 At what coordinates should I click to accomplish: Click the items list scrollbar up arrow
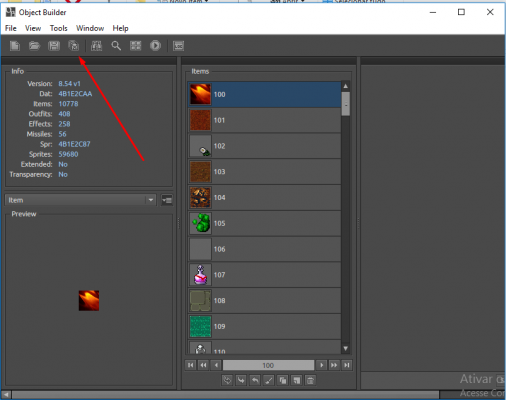pos(346,86)
